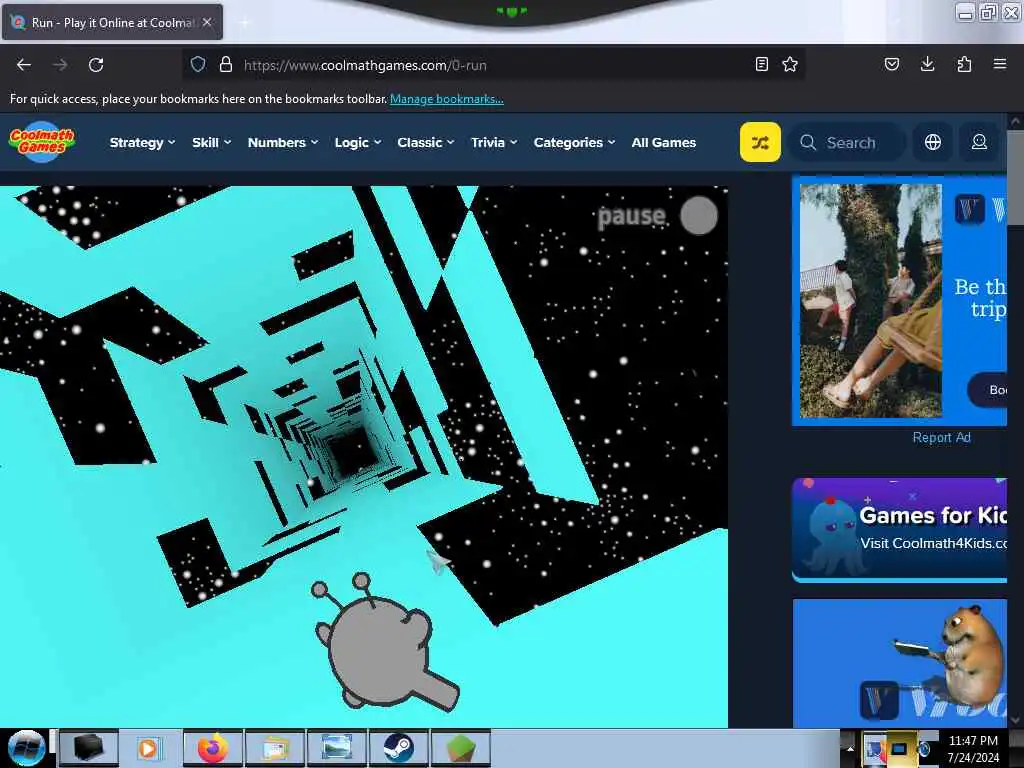Open the media player taskbar icon

pos(149,748)
